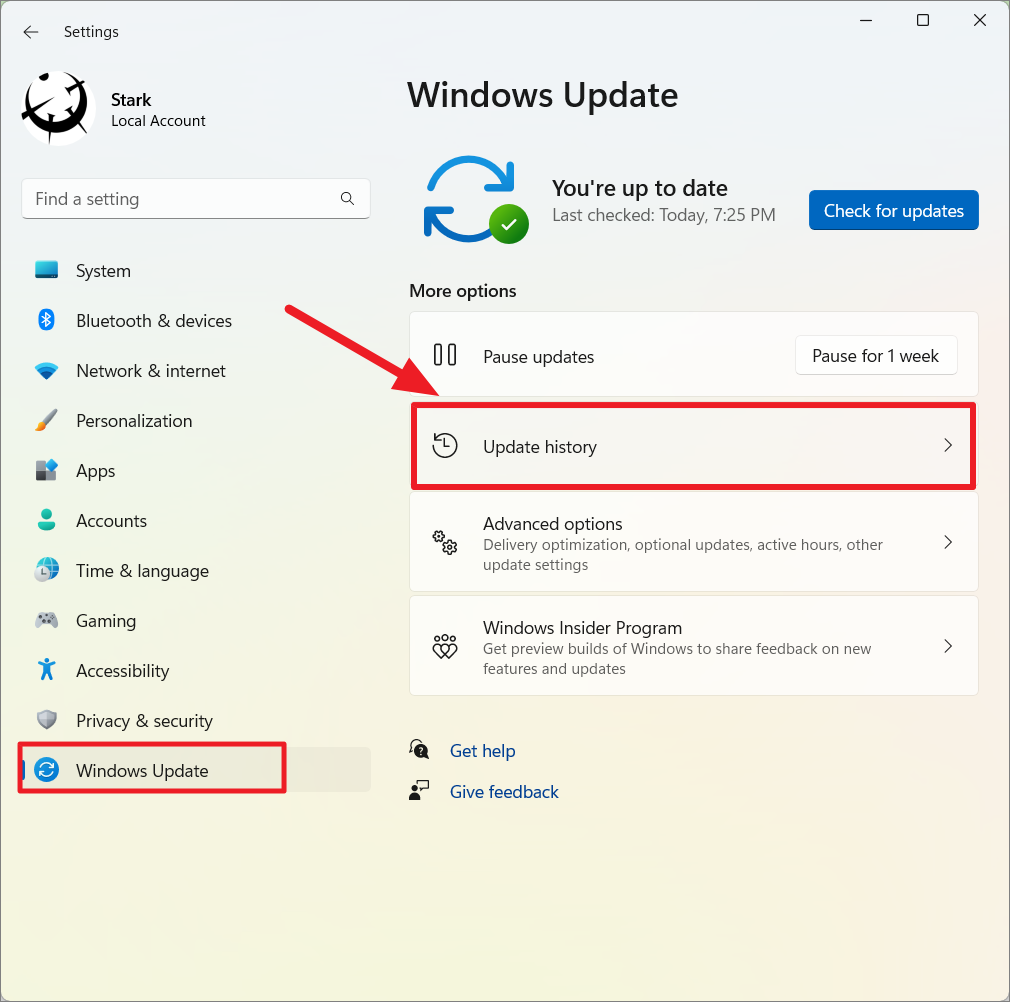1010x1002 pixels.
Task: Click Pause for 1 week button
Action: tap(876, 355)
